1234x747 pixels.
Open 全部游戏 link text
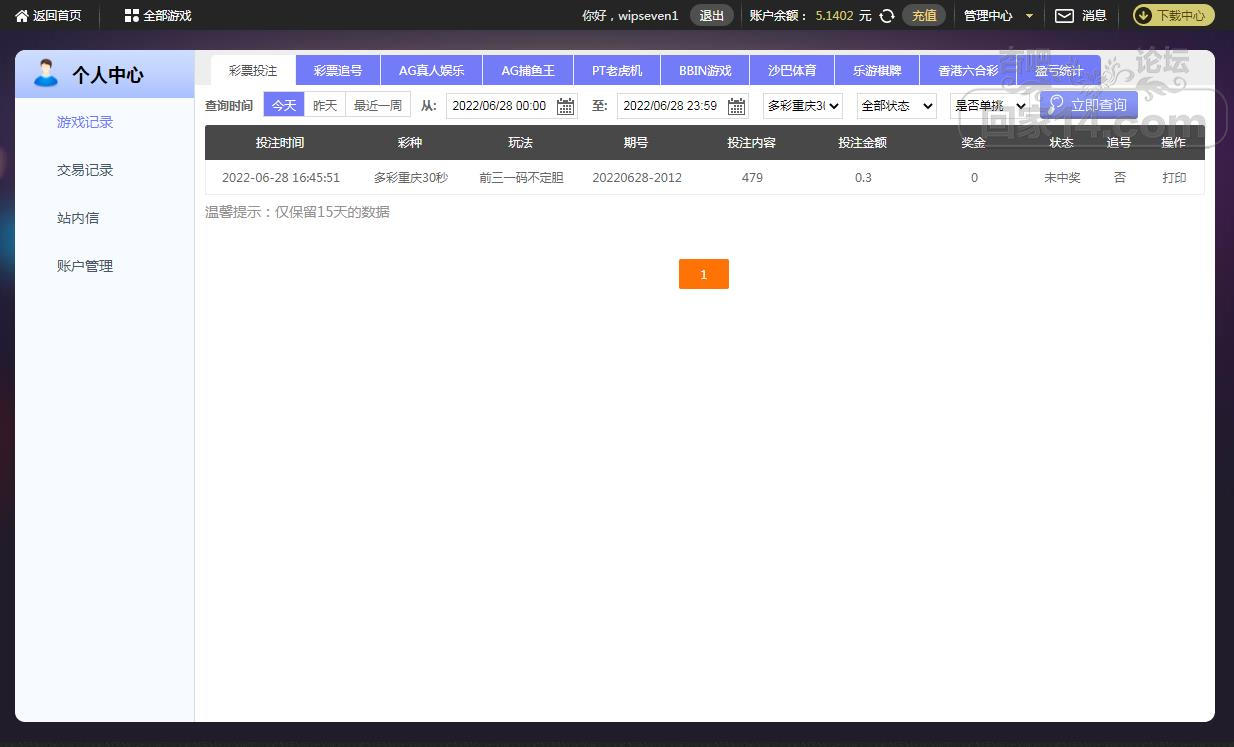(x=167, y=16)
